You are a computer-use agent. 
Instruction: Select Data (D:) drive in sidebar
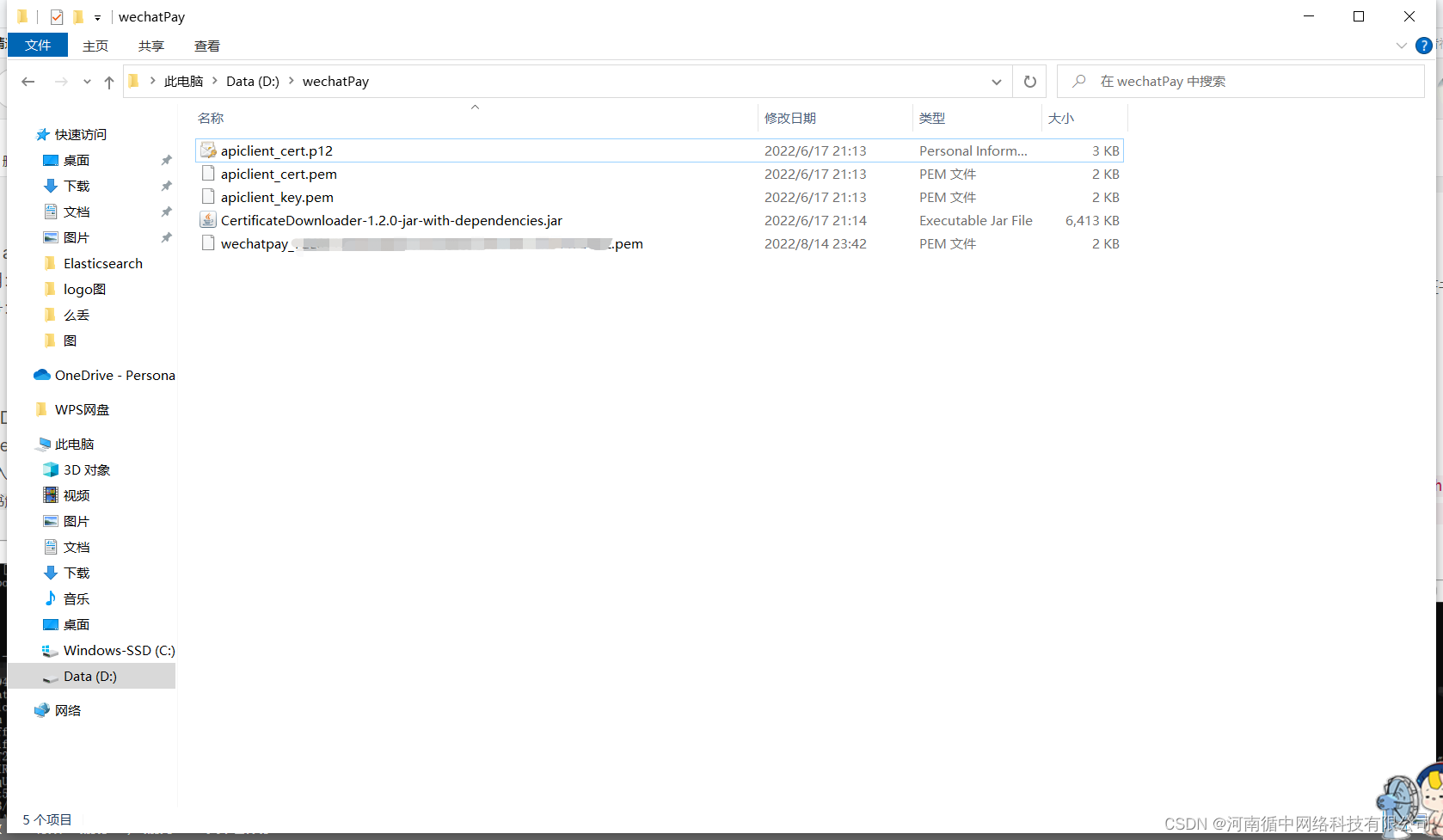[90, 677]
